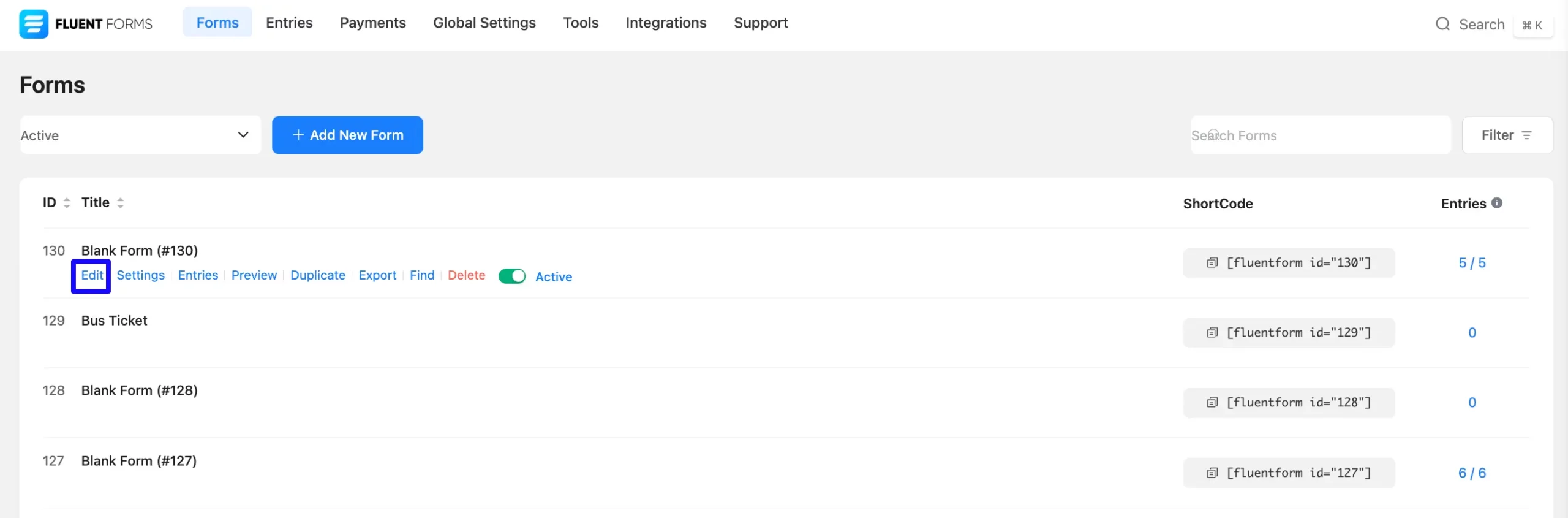Viewport: 1568px width, 518px height.
Task: Open Blank Form (#127) title
Action: 139,461
